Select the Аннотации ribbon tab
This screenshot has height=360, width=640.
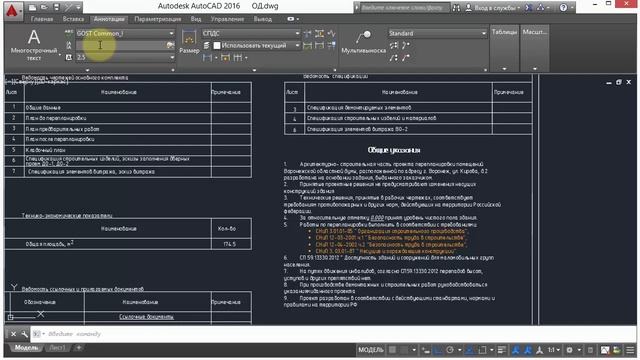pyautogui.click(x=109, y=19)
